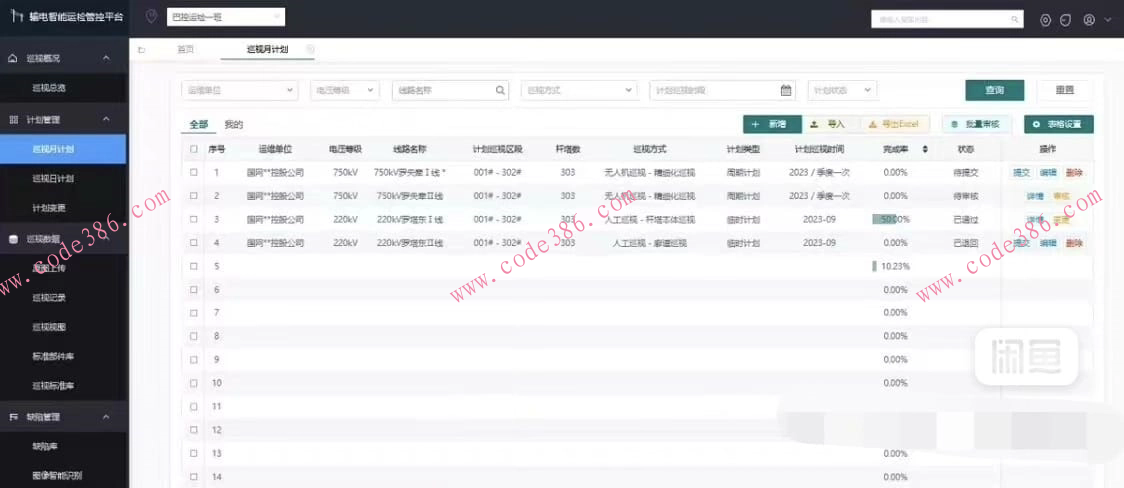
Task: Click the sidebar collapse icon left of 首页 tab
Action: [x=141, y=49]
